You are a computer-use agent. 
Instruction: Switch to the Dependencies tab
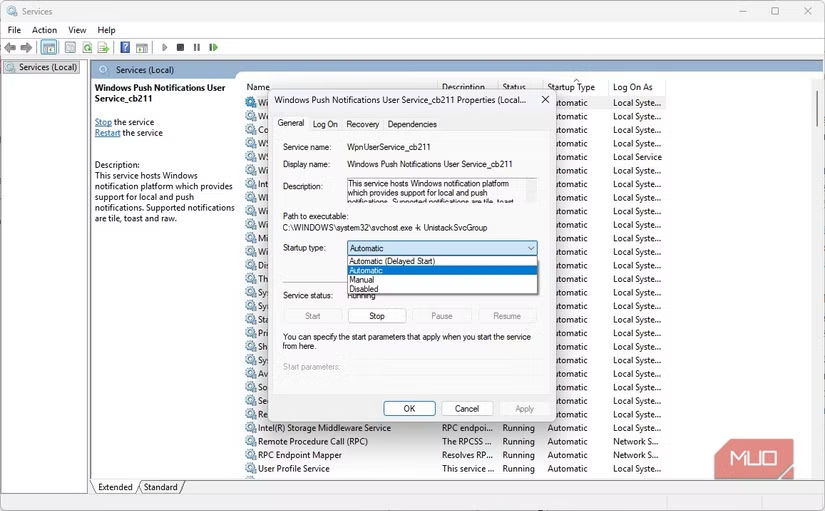(x=412, y=124)
